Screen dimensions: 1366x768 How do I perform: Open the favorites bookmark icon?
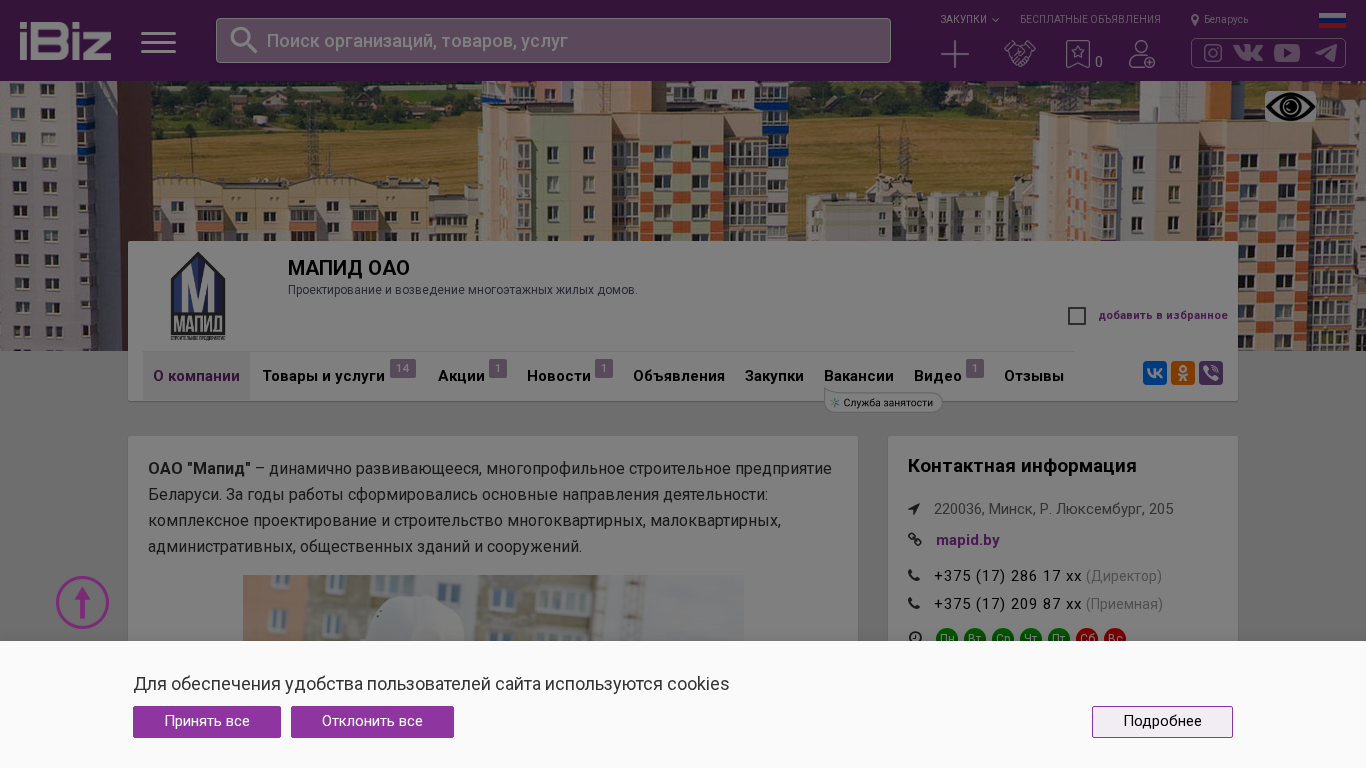pos(1078,54)
